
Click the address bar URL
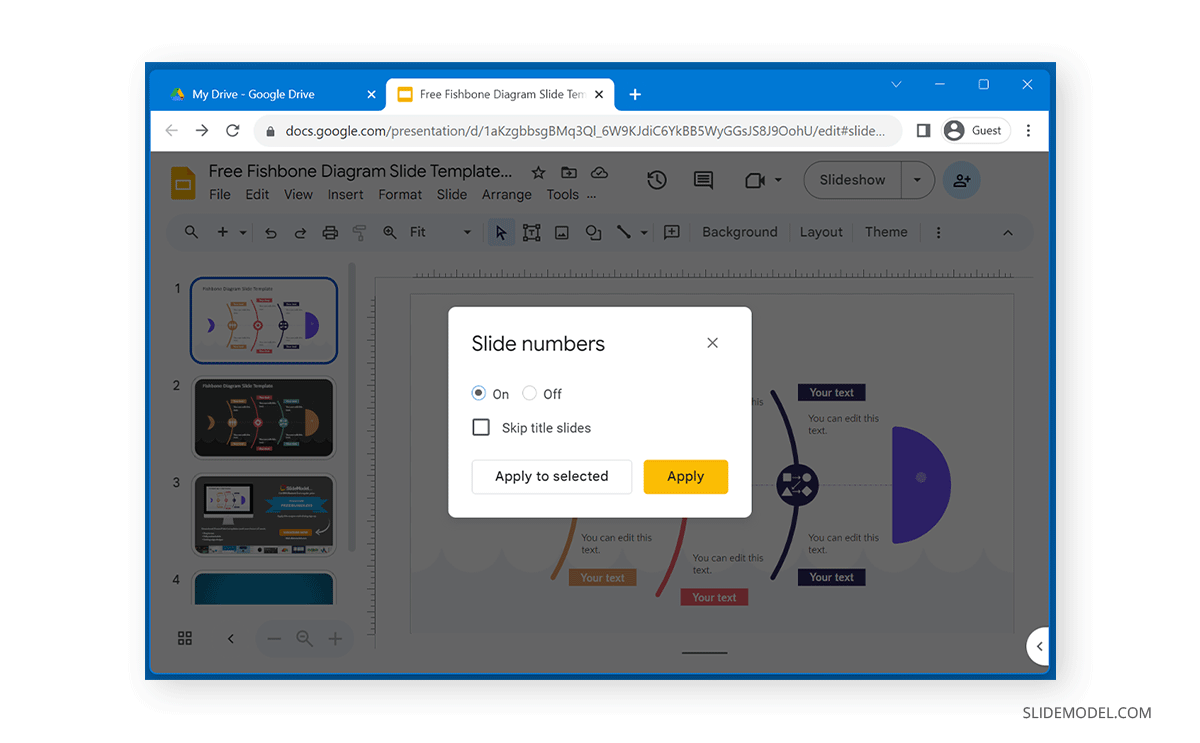[585, 131]
